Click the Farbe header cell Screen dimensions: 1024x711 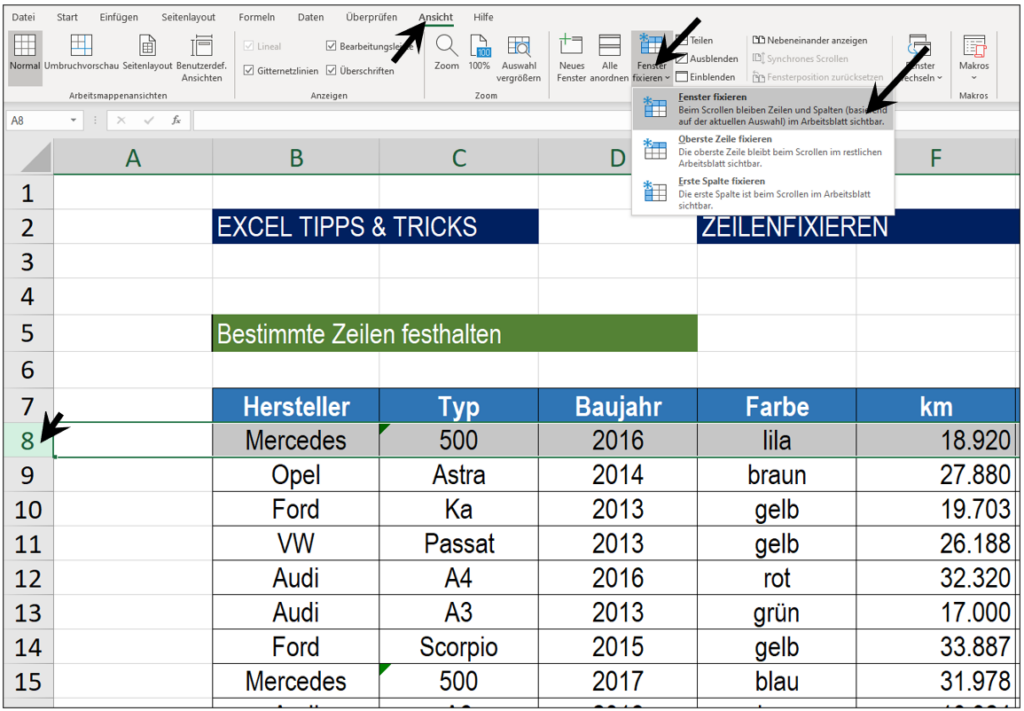(x=777, y=406)
